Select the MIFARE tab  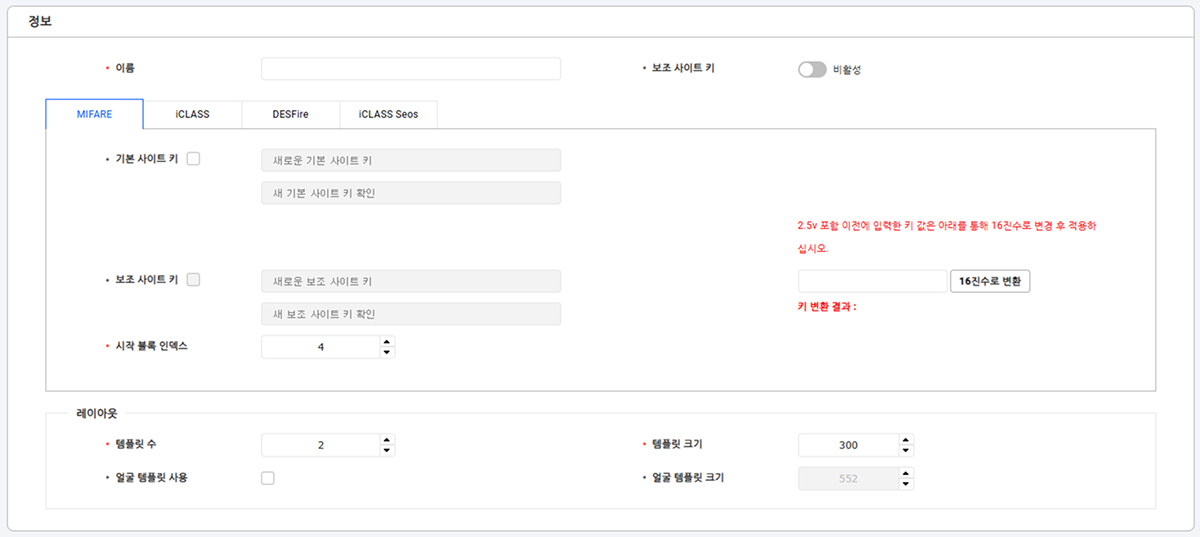click(95, 114)
